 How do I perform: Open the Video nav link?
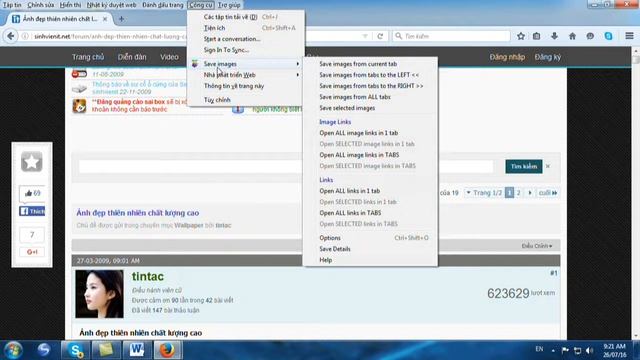point(169,57)
